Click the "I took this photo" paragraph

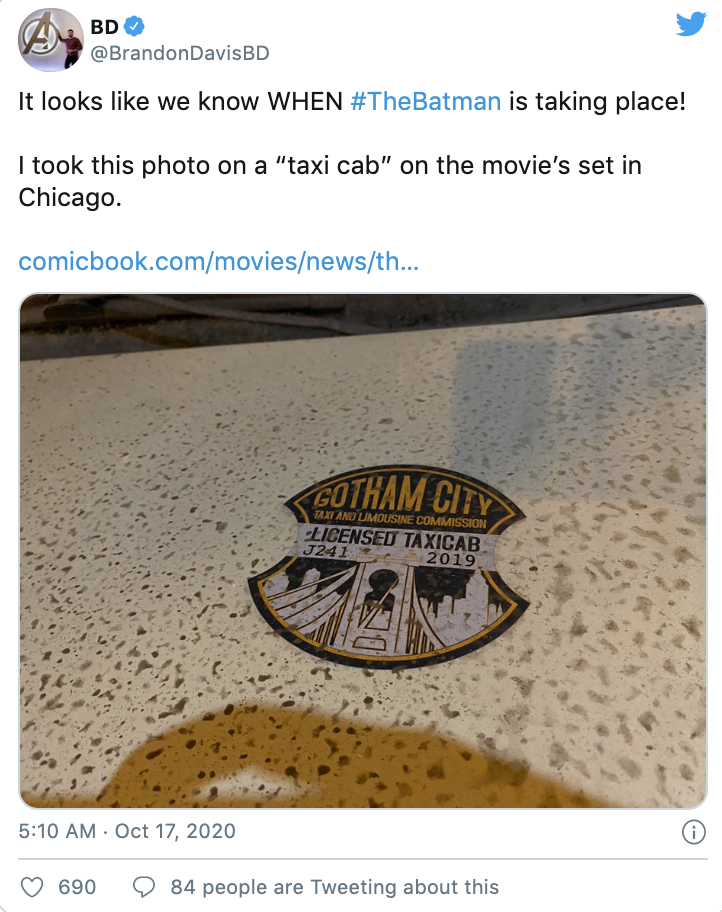pos(330,181)
